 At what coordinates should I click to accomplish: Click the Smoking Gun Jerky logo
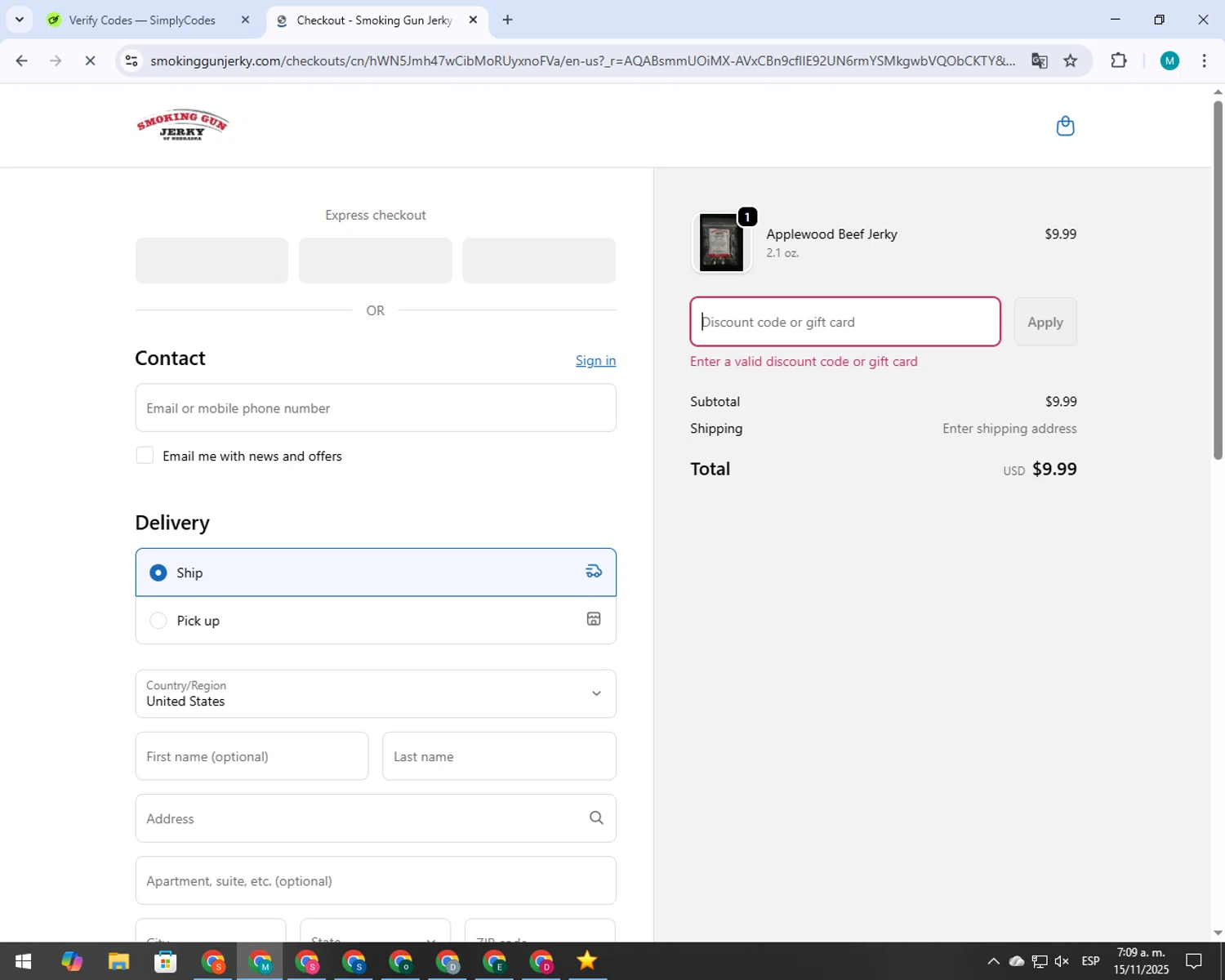point(182,125)
